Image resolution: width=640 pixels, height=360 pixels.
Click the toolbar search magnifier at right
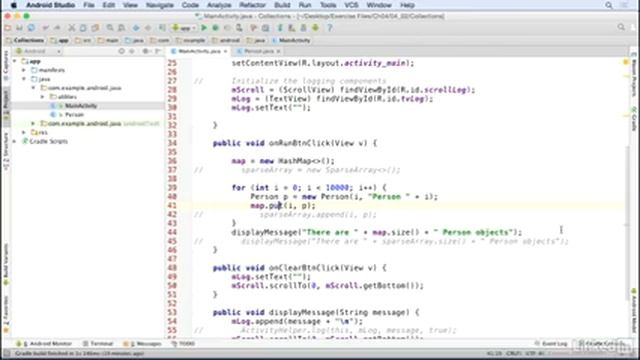[x=621, y=27]
